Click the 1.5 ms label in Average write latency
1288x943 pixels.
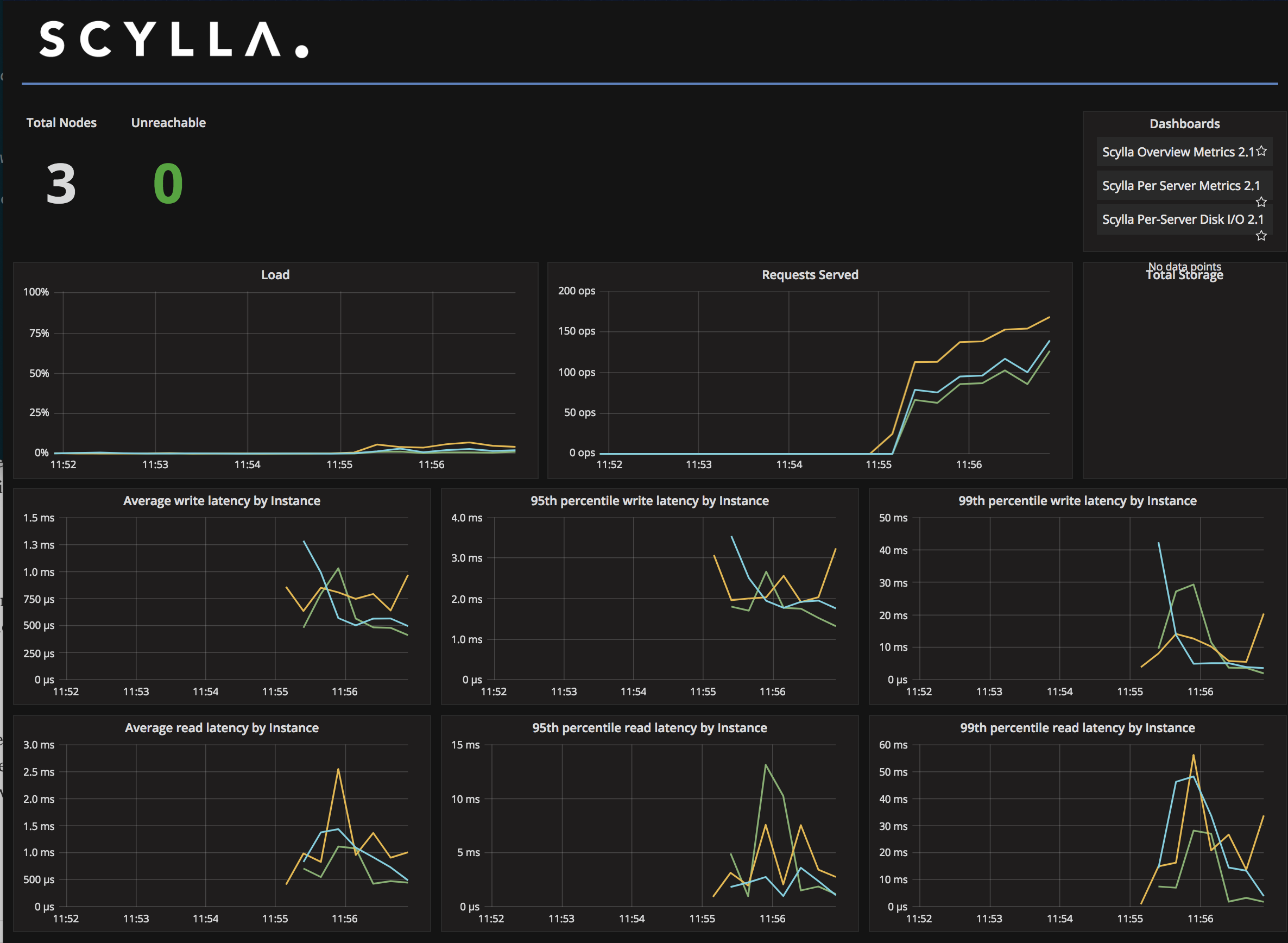tap(39, 518)
